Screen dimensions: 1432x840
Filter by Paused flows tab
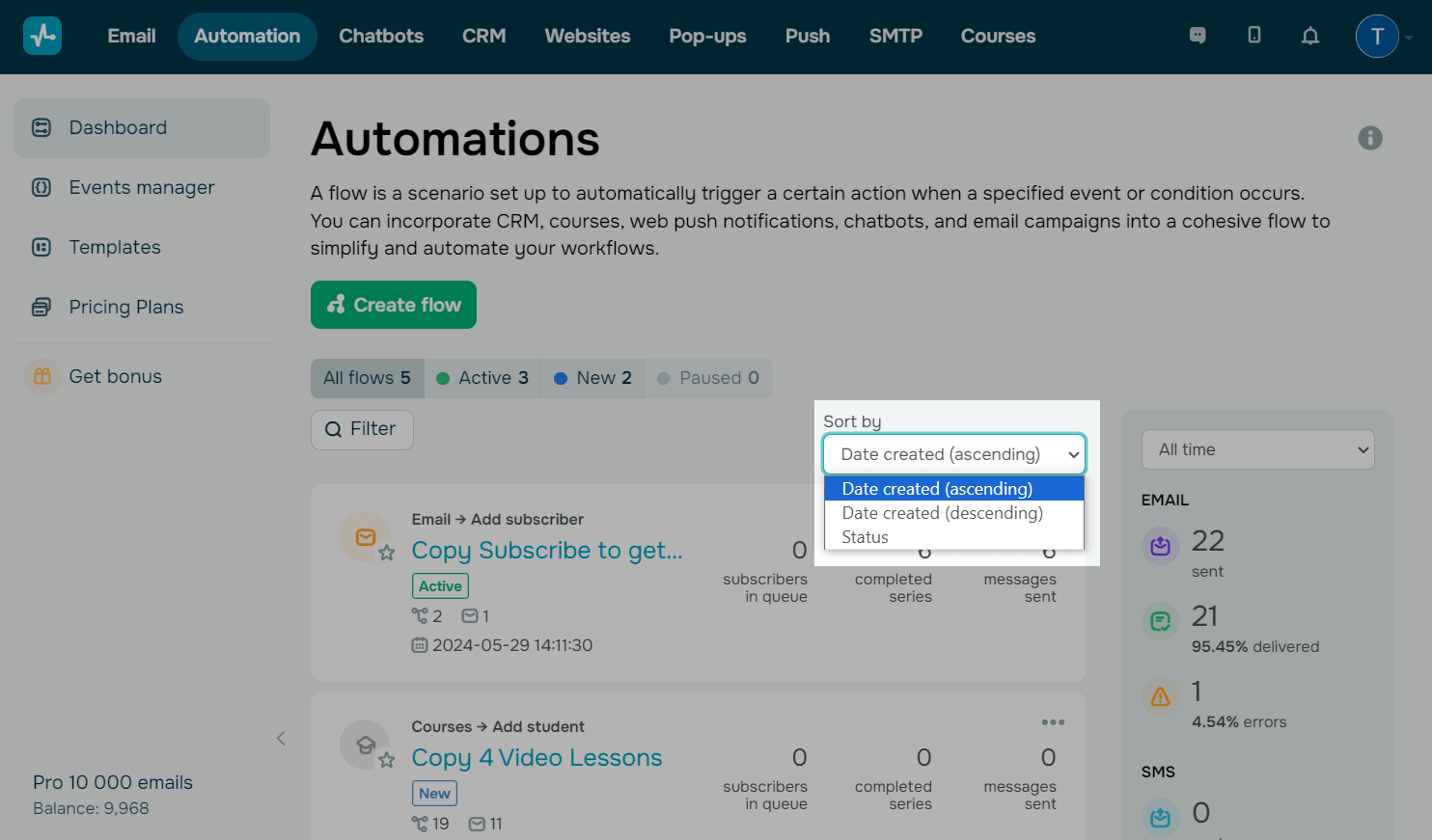(708, 378)
